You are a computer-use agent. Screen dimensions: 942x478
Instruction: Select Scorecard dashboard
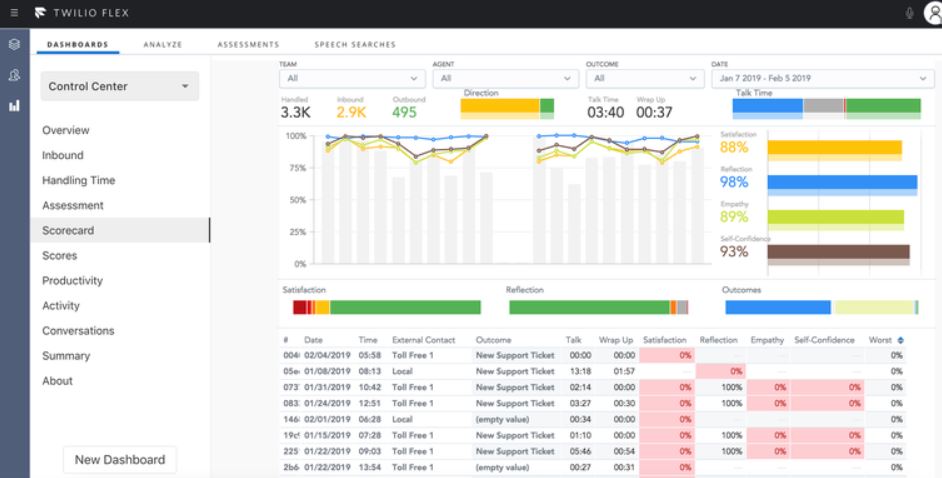[120, 231]
